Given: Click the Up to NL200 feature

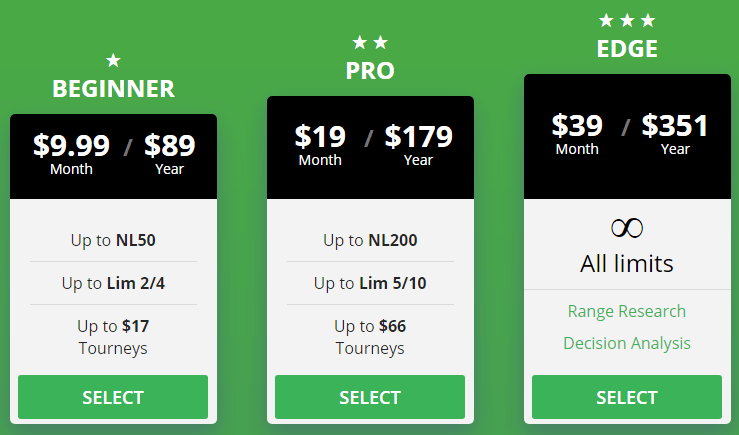Looking at the screenshot, I should tap(370, 240).
